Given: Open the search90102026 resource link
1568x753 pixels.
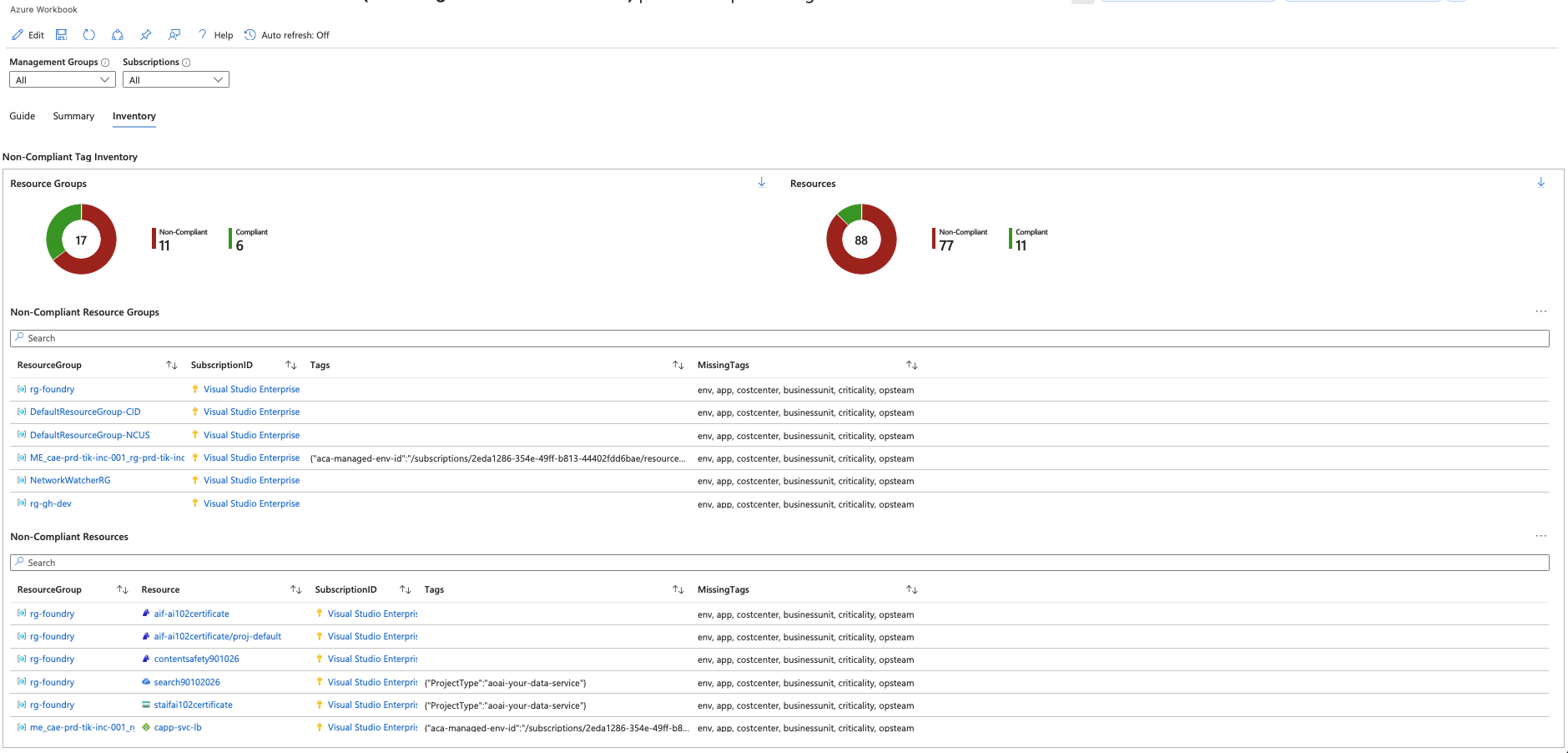Looking at the screenshot, I should 187,682.
